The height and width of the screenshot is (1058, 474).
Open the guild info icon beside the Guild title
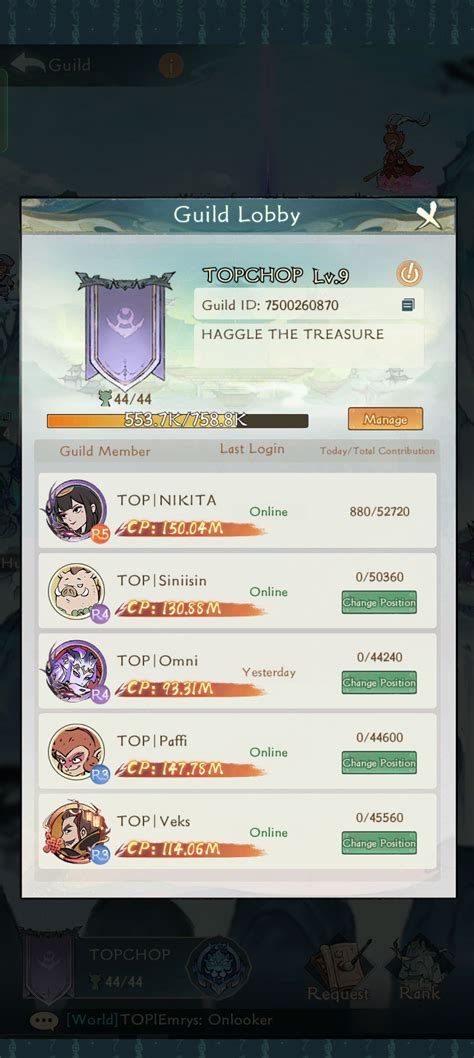click(x=171, y=65)
